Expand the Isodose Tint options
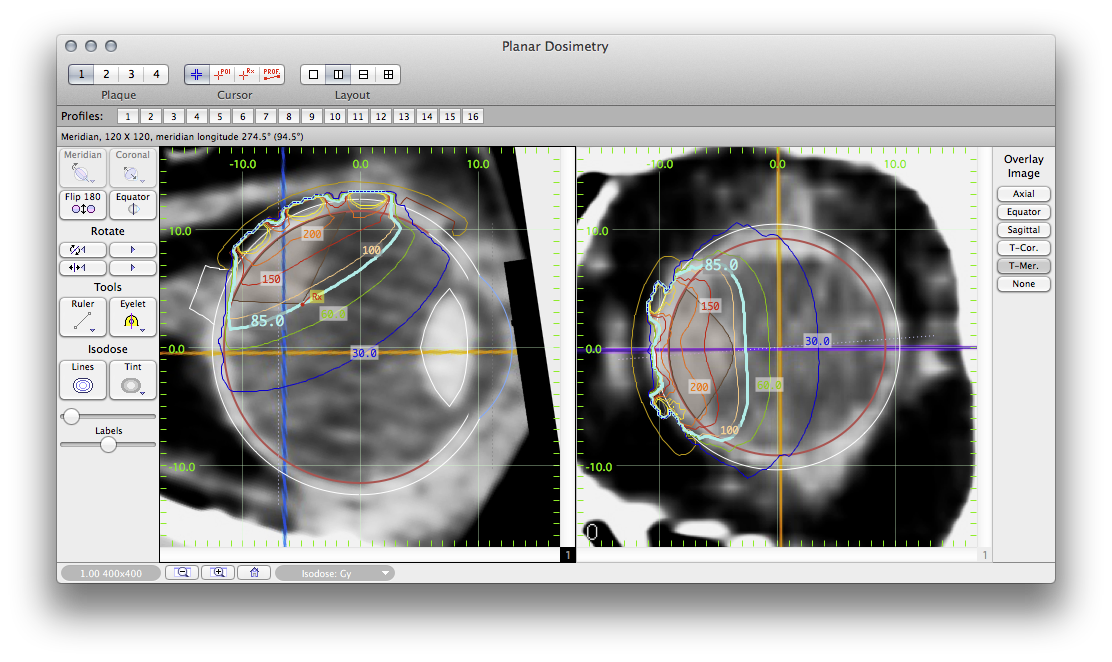The width and height of the screenshot is (1112, 662). pyautogui.click(x=142, y=393)
